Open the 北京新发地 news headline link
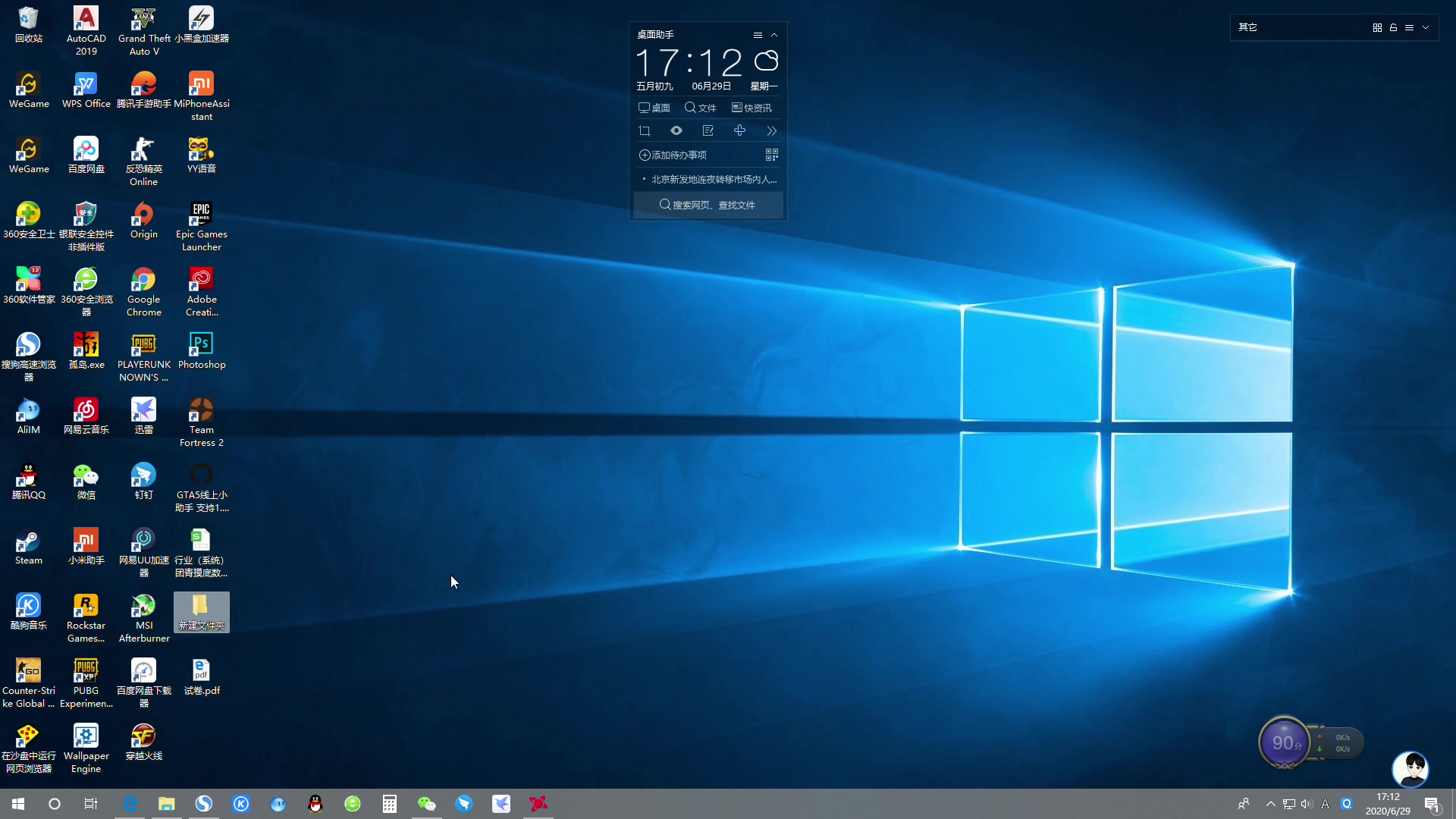The image size is (1456, 819). (714, 180)
